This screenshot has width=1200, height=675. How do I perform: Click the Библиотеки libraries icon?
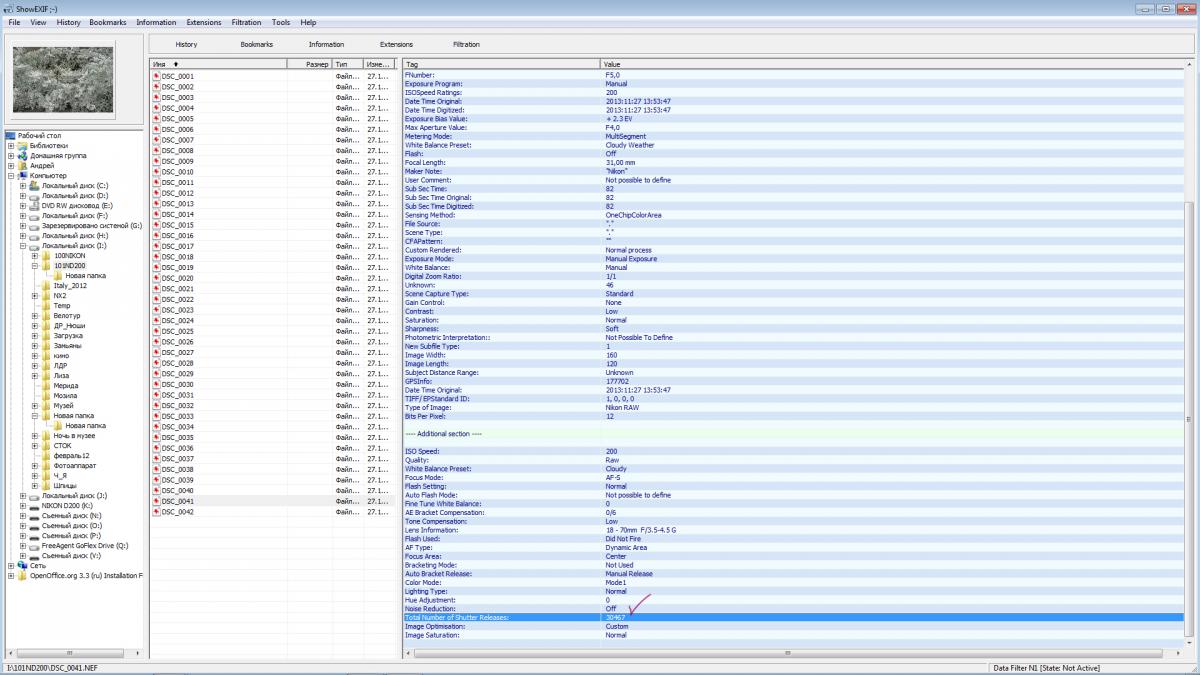[22, 145]
